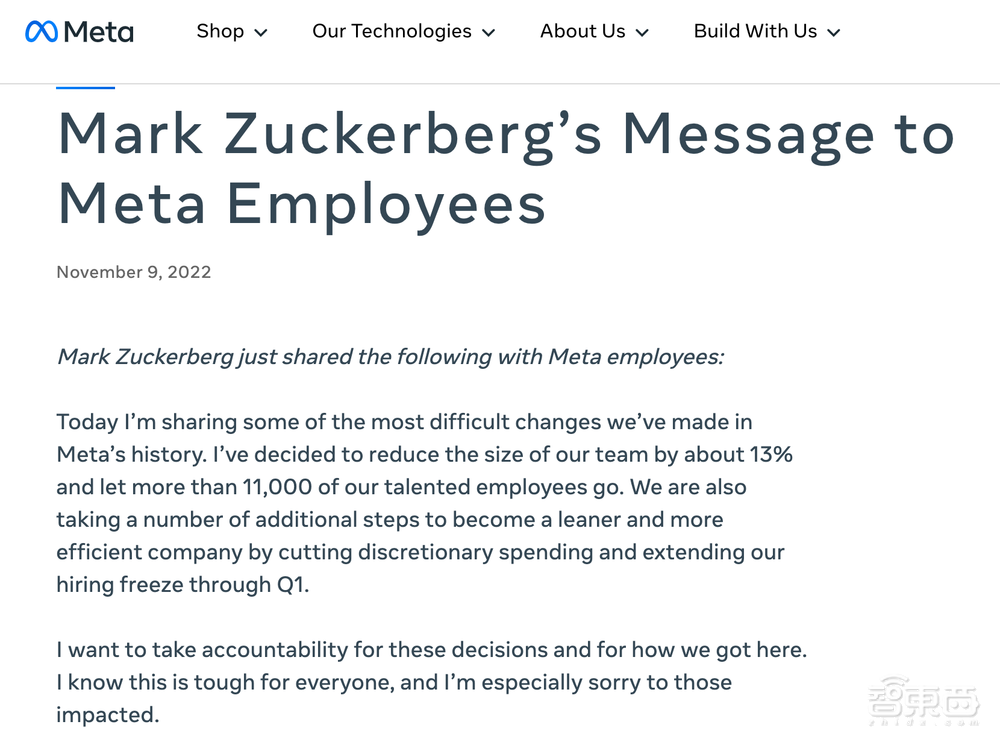Click the article headline about Zuckerberg's message
Image resolution: width=1000 pixels, height=745 pixels.
505,168
